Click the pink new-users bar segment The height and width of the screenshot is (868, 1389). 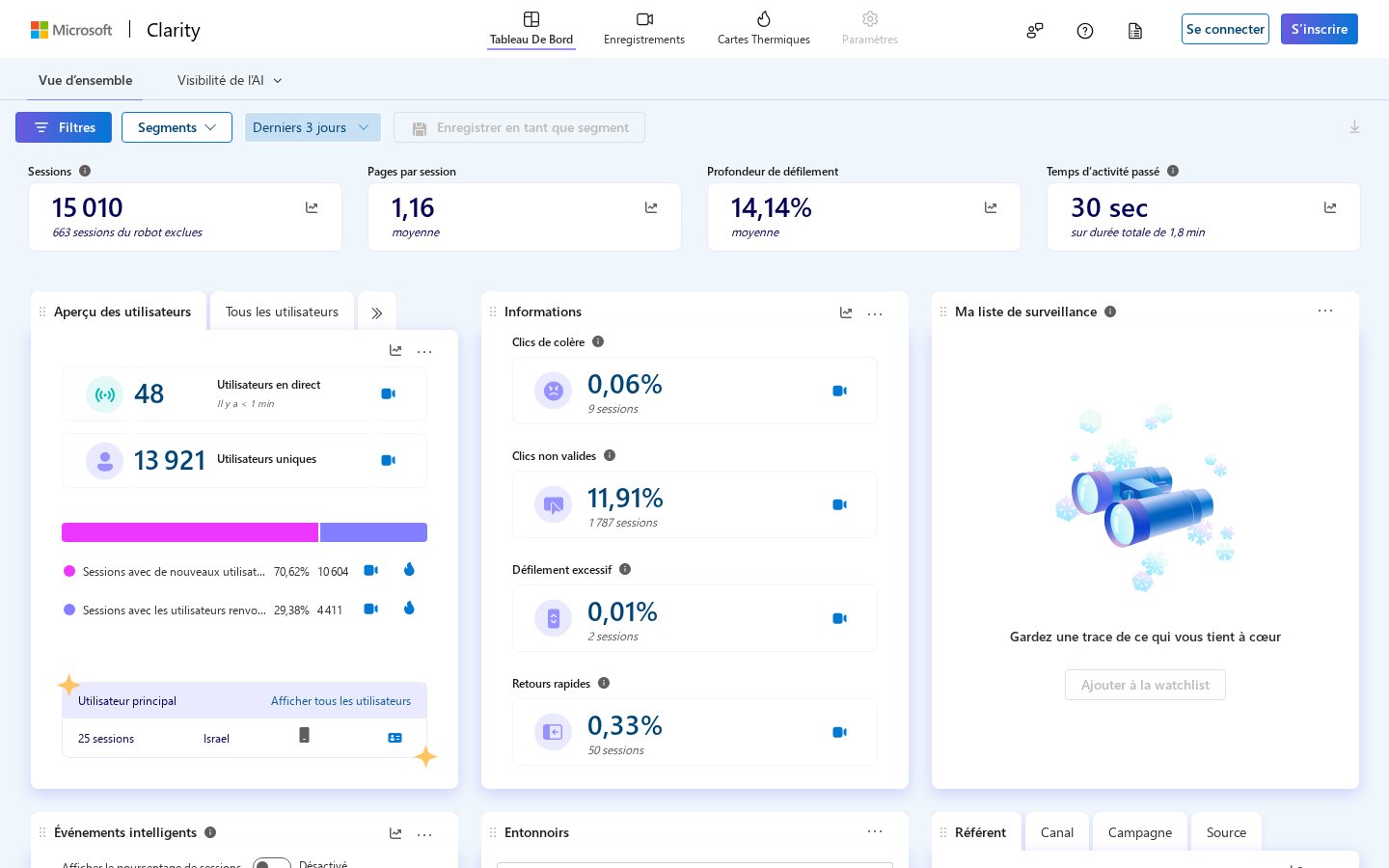190,532
